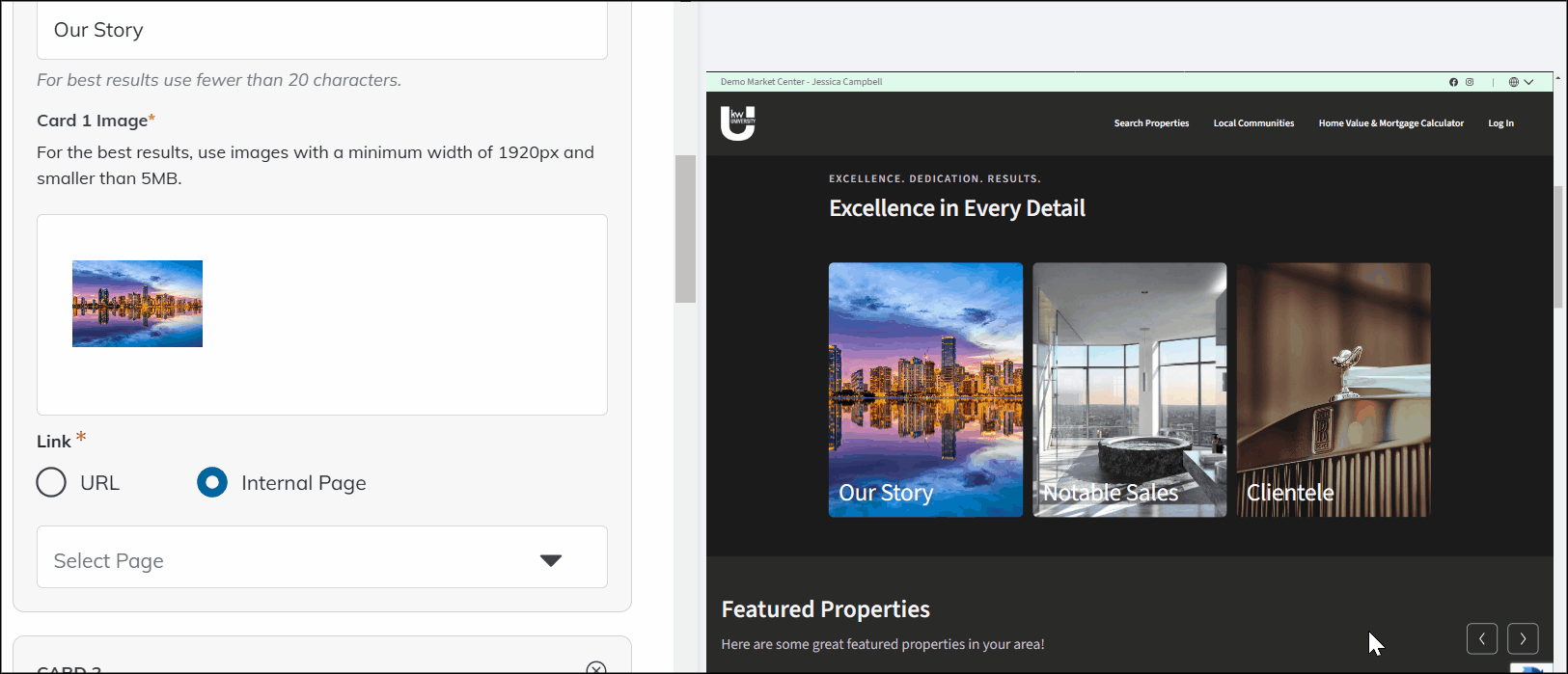Click the globe language icon
Image resolution: width=1568 pixels, height=674 pixels.
pyautogui.click(x=1514, y=82)
